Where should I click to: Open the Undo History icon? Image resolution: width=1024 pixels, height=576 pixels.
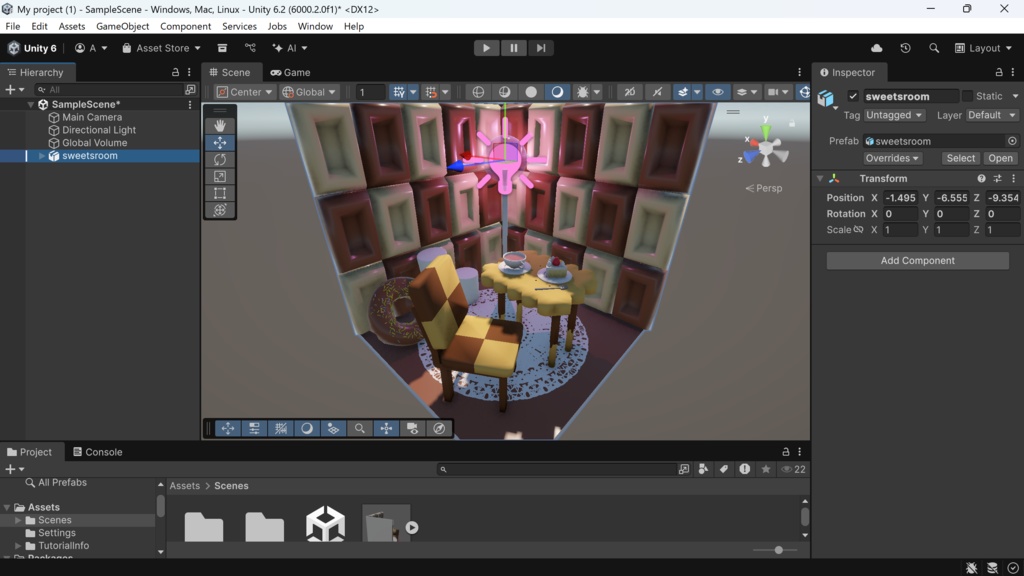tap(905, 48)
